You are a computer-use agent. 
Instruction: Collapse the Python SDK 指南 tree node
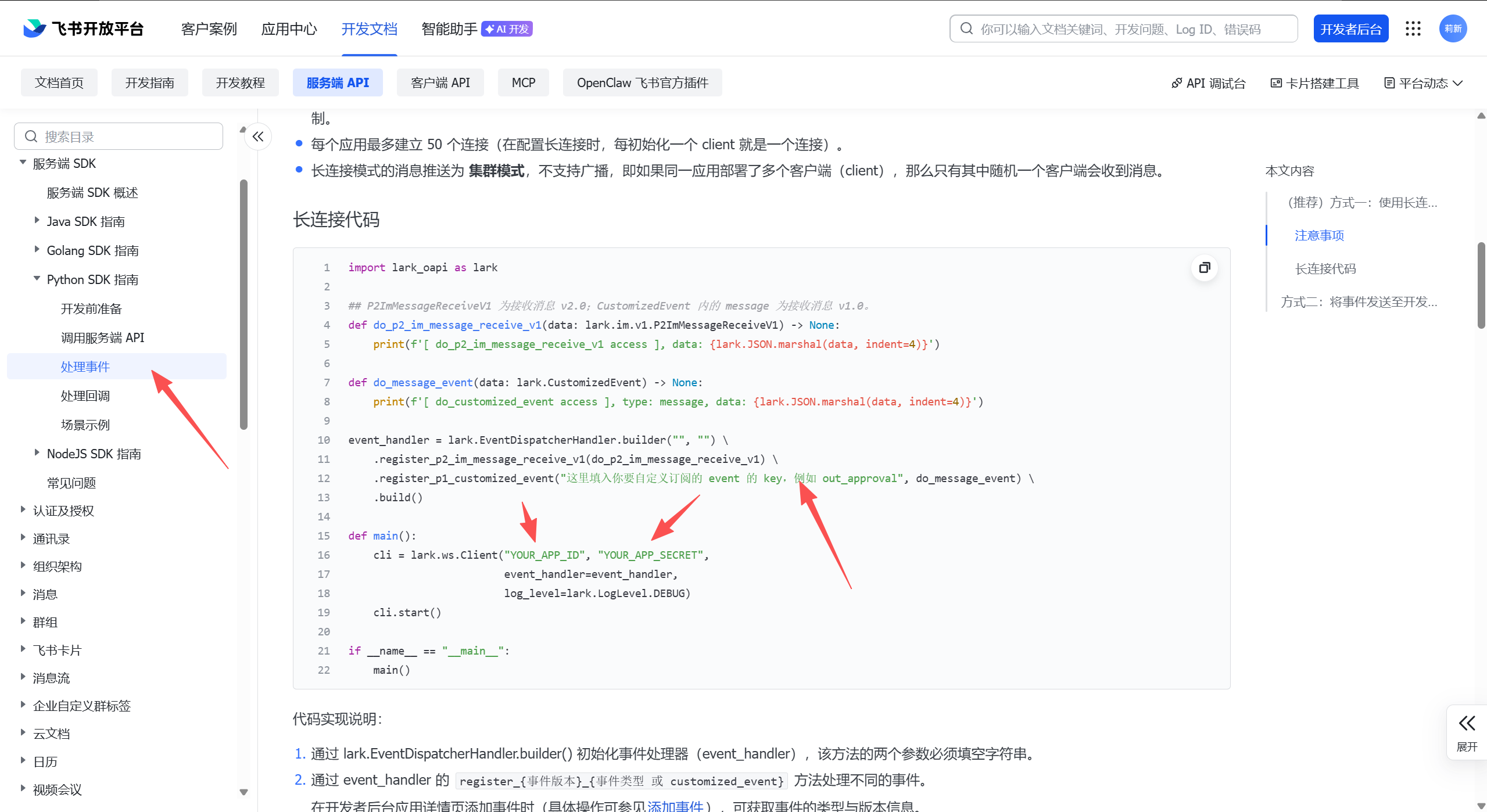(37, 279)
